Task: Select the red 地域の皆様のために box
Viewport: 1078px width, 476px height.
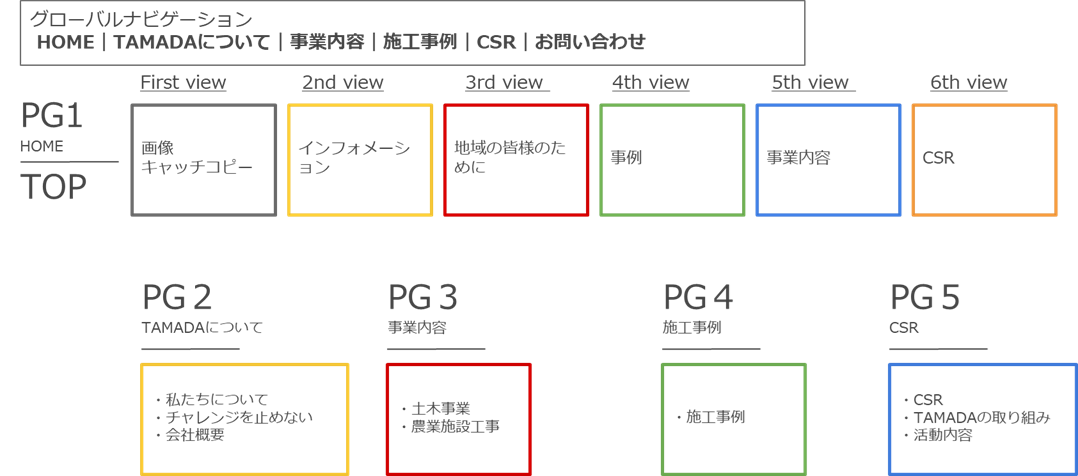Action: pyautogui.click(x=516, y=160)
